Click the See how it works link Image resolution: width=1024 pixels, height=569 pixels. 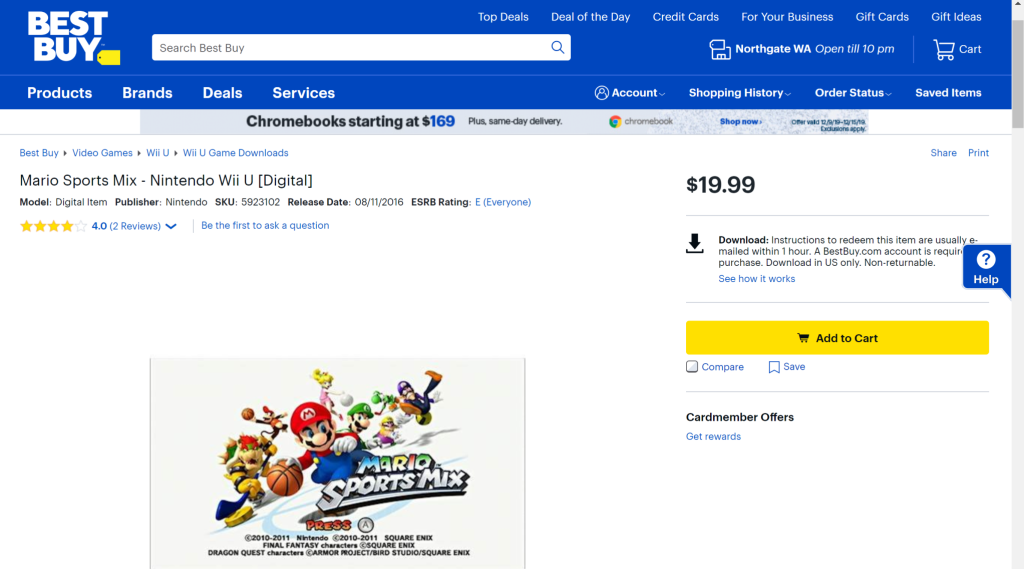coord(757,279)
